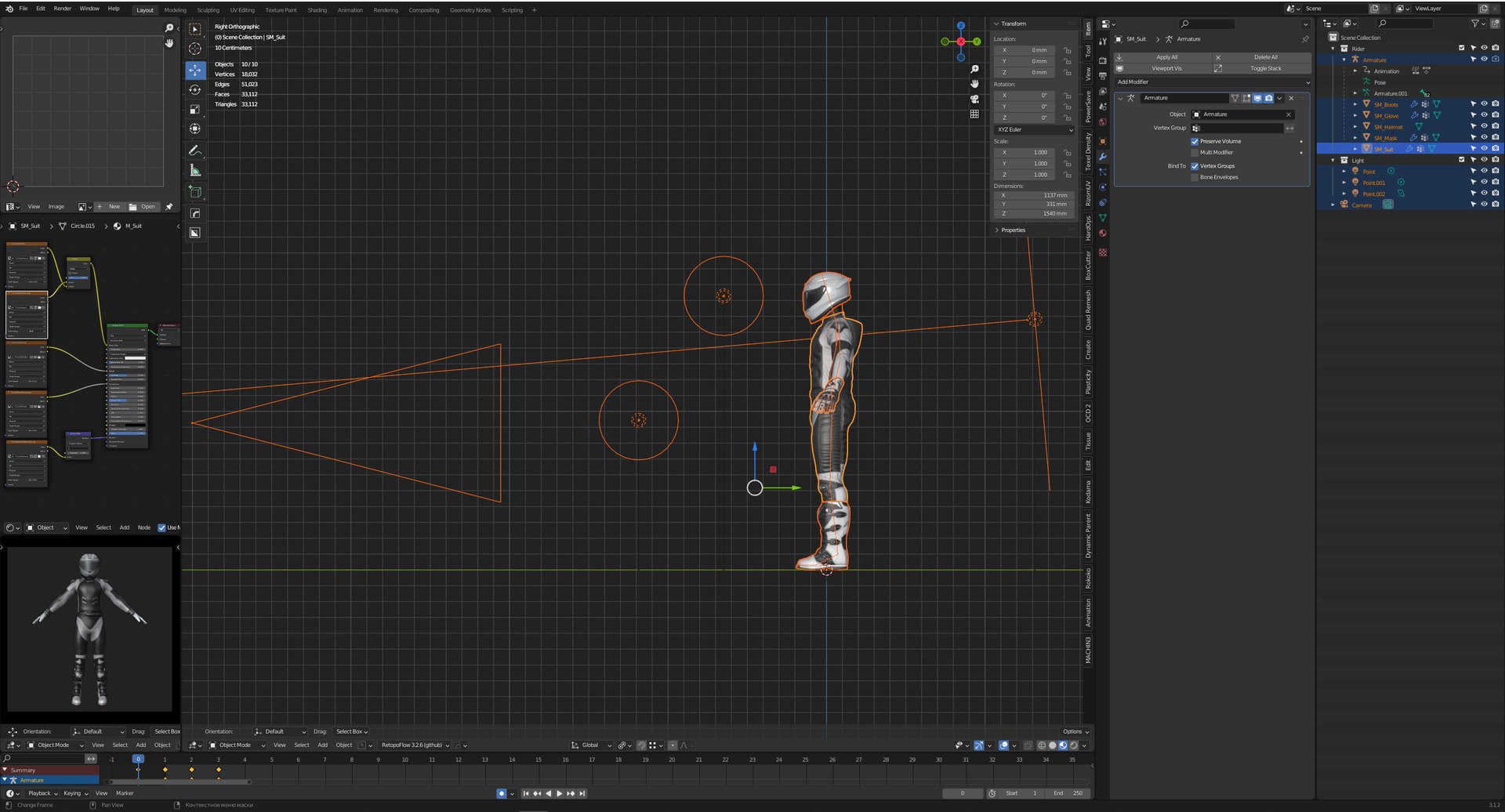This screenshot has height=812, width=1505.
Task: Activate the Annotate pencil tool
Action: [x=195, y=150]
